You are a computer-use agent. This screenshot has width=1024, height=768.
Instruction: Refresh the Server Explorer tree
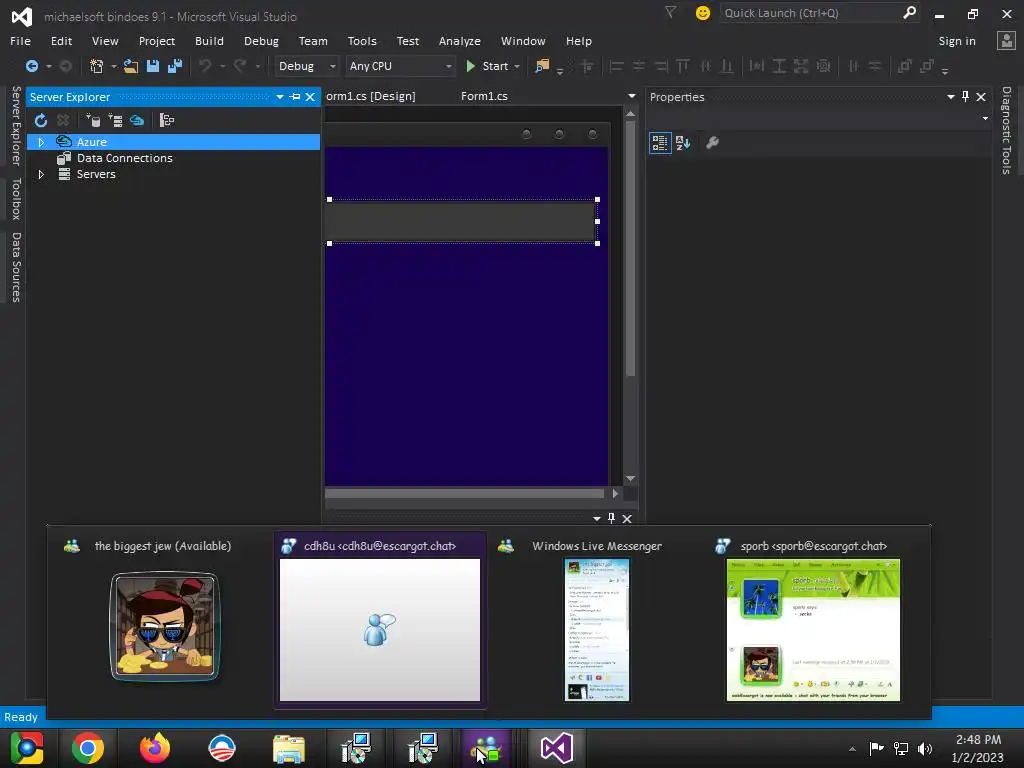[x=40, y=120]
